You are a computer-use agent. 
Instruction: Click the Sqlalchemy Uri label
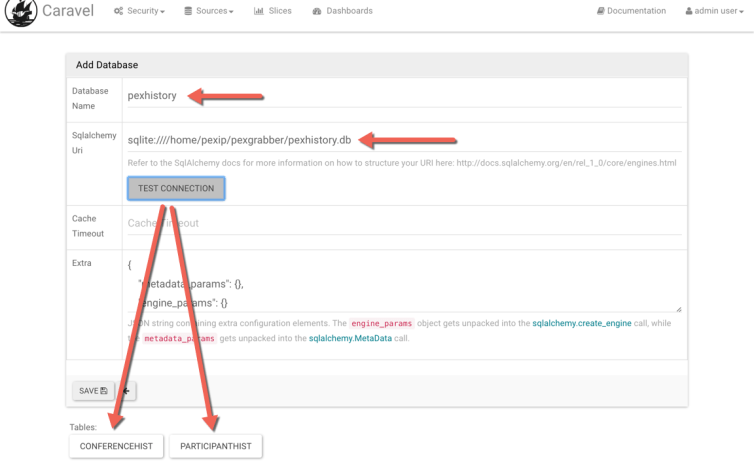tap(94, 143)
